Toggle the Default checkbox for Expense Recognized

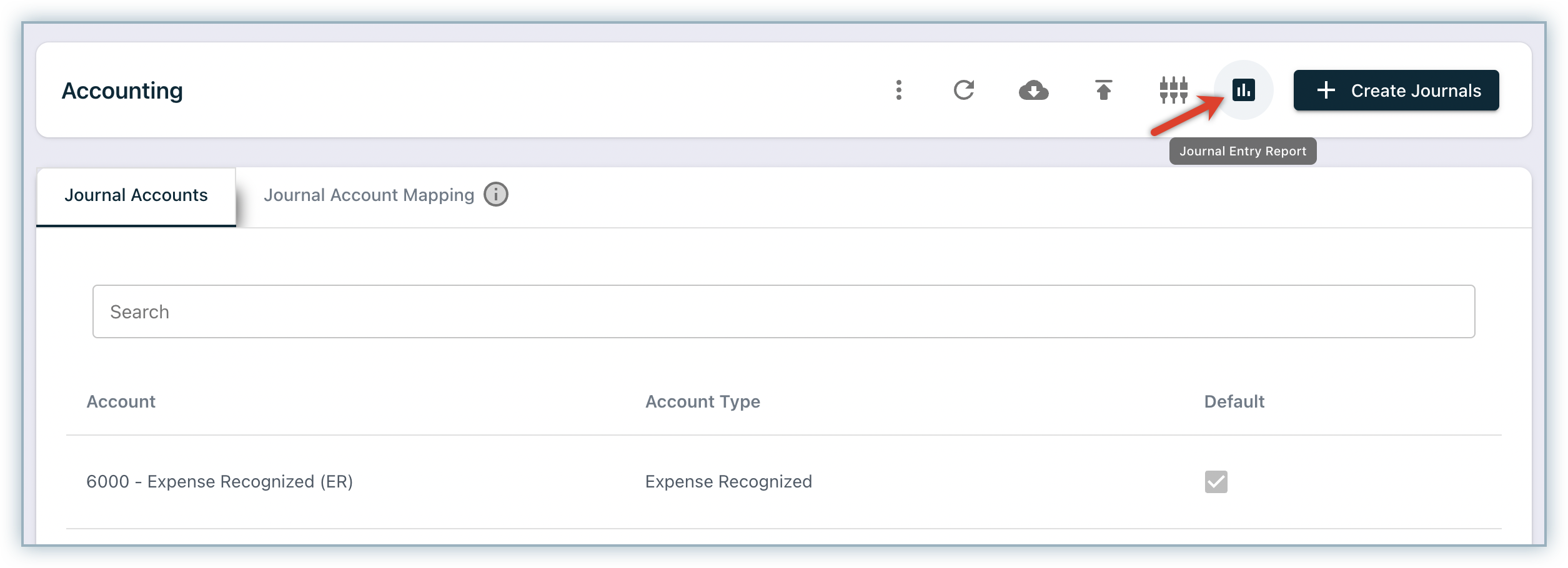point(1216,482)
